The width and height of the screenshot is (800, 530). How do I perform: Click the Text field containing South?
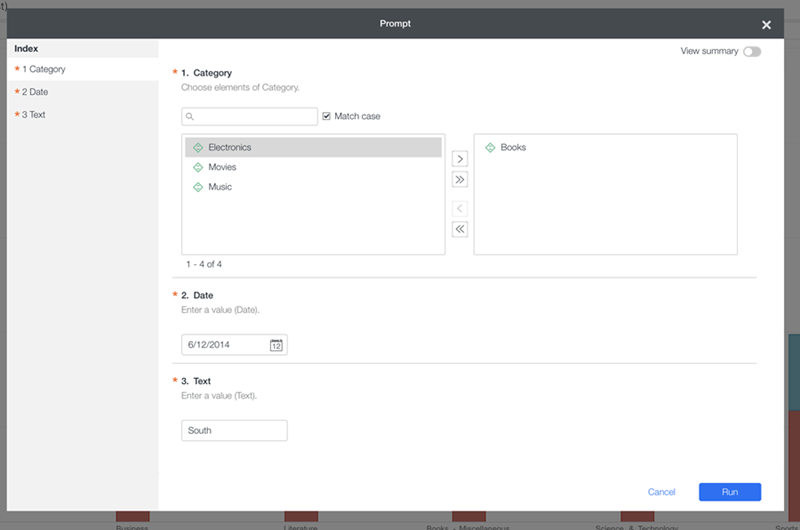[234, 430]
